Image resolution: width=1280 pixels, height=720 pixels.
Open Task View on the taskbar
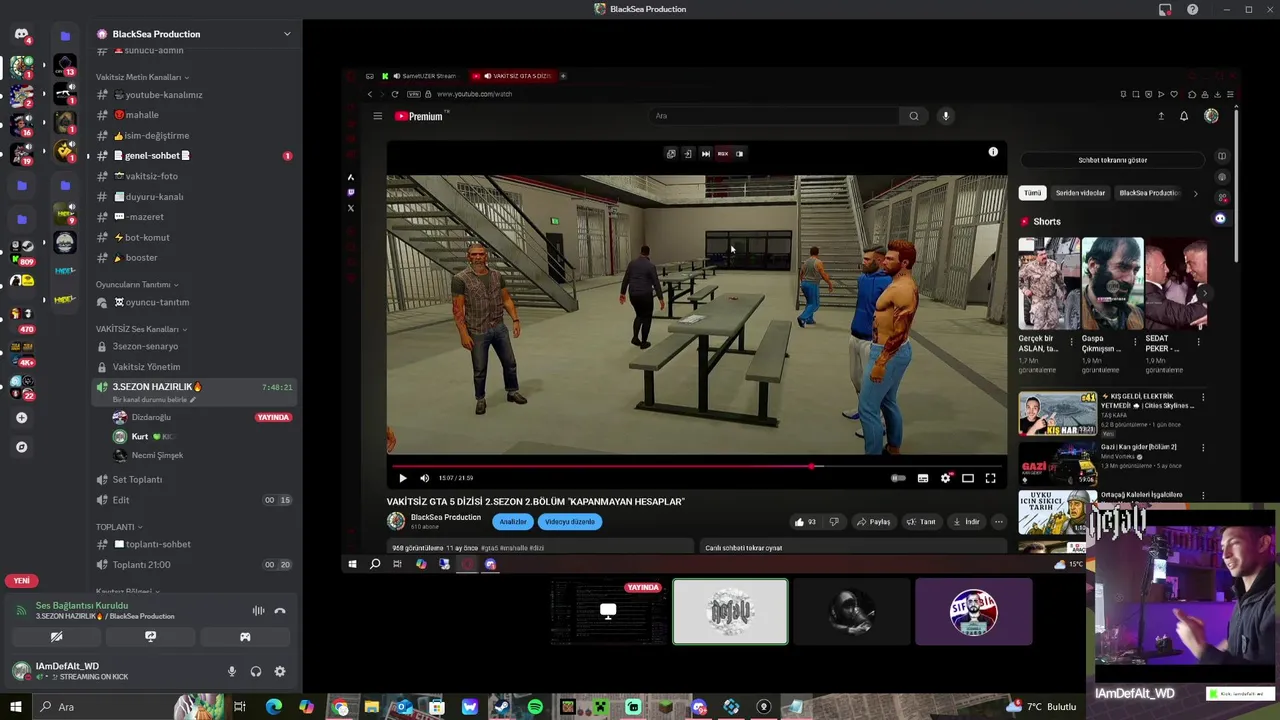pyautogui.click(x=240, y=707)
